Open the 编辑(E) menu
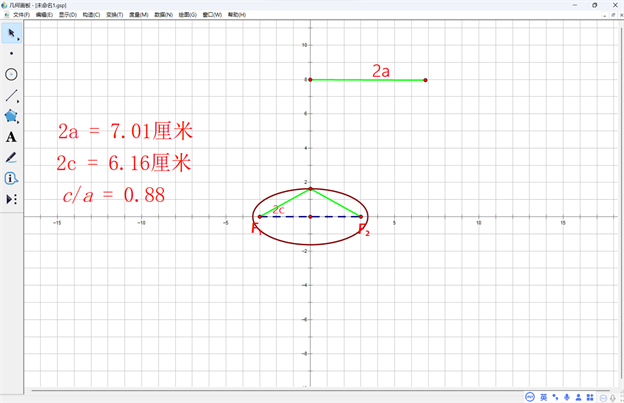Screen dimensions: 624x403 [x=46, y=15]
